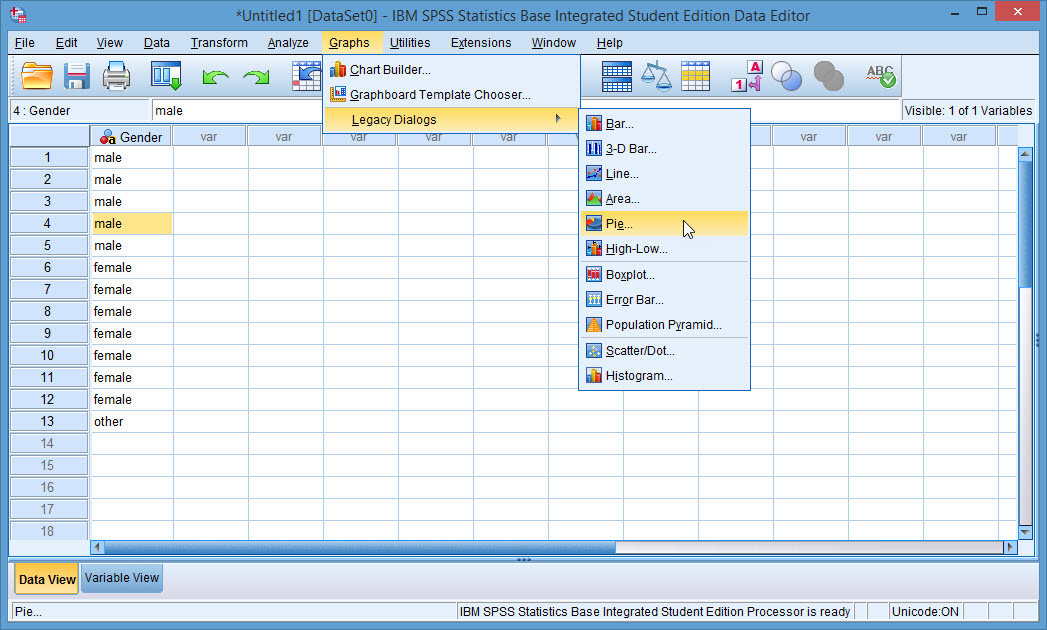Image resolution: width=1047 pixels, height=630 pixels.
Task: Open the Analyze menu
Action: tap(288, 43)
